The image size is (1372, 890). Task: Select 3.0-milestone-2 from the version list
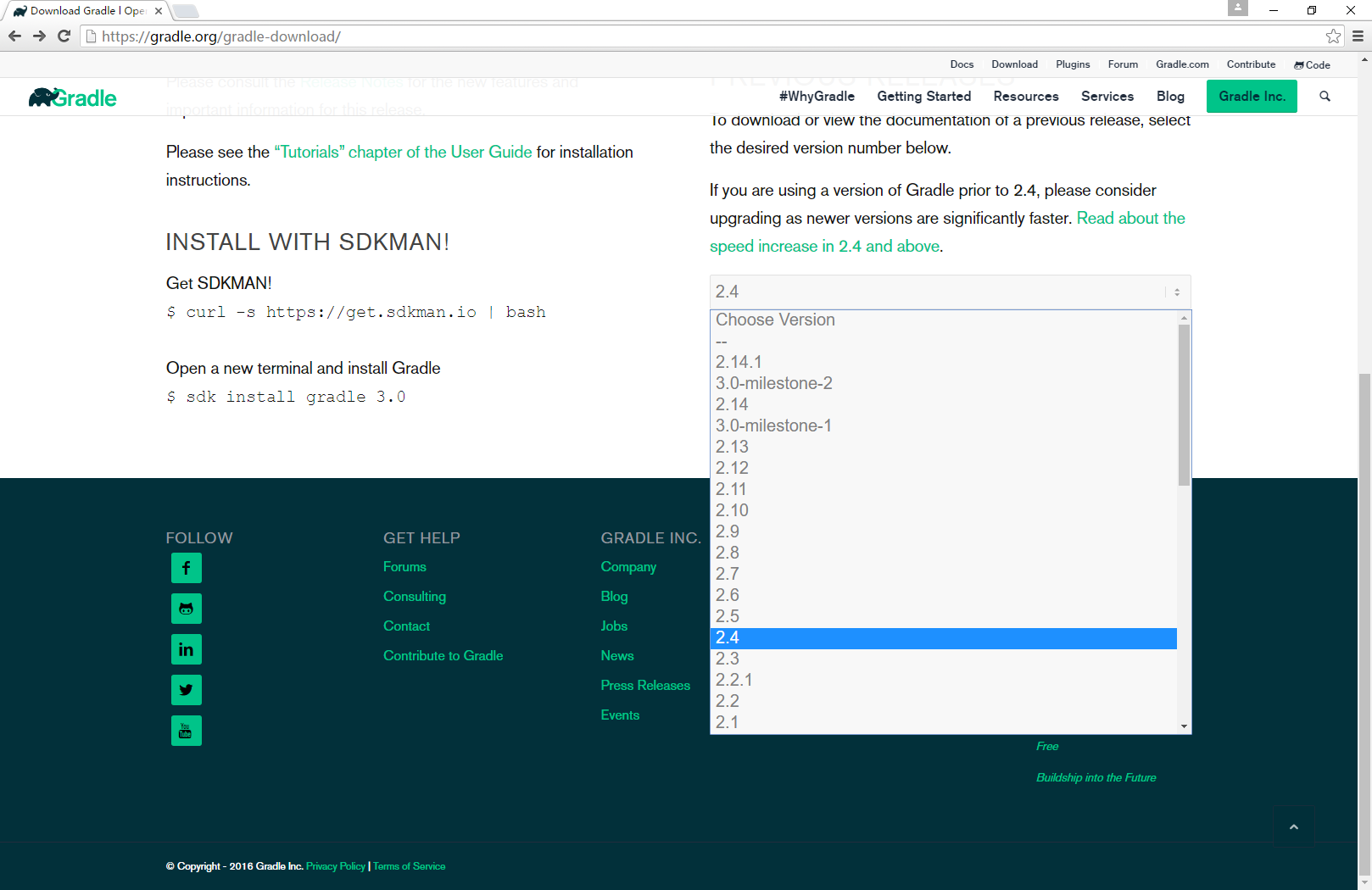click(x=943, y=383)
